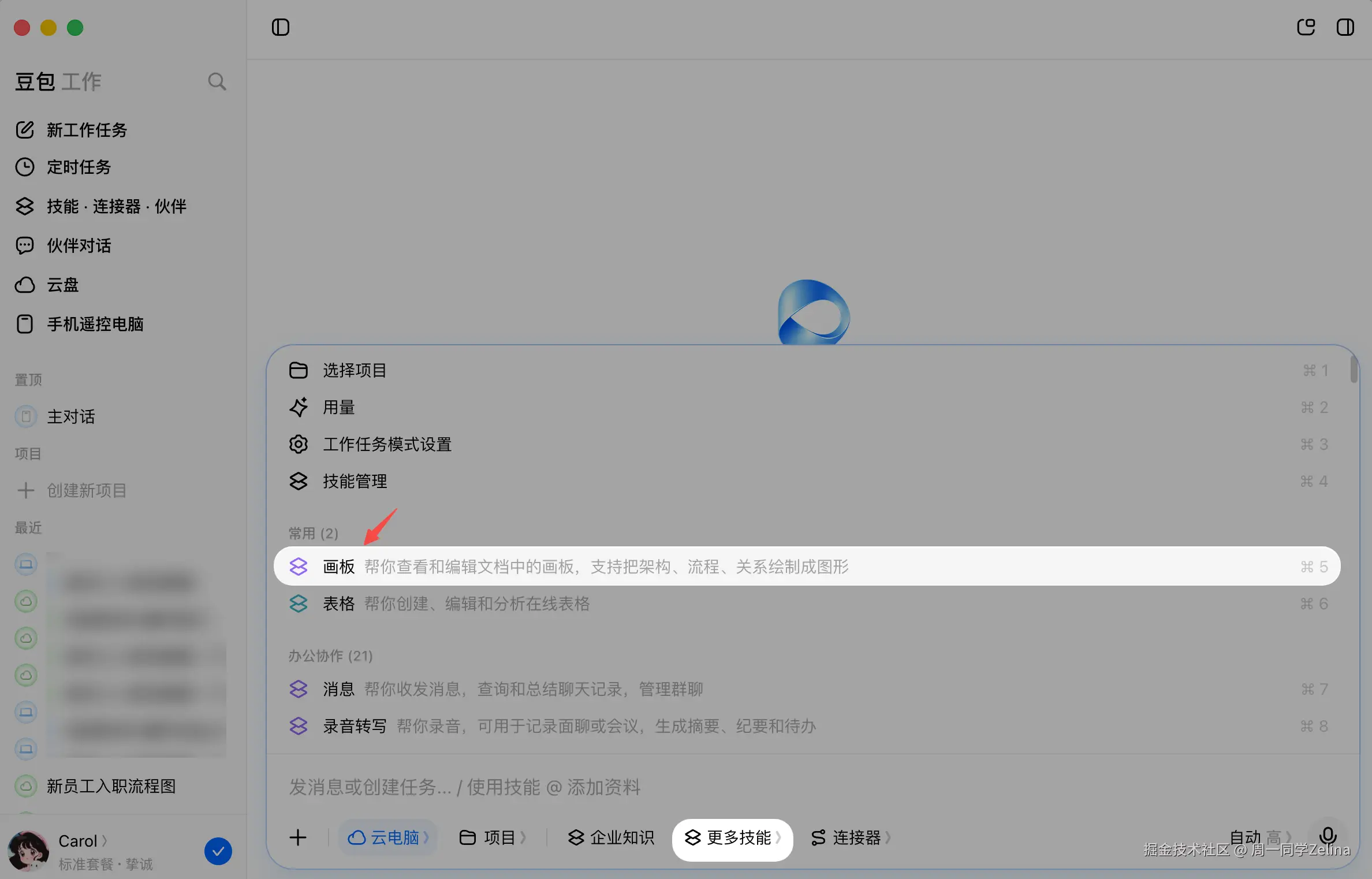Click the plus attach icon in the input bar
This screenshot has height=879, width=1372.
[x=298, y=837]
